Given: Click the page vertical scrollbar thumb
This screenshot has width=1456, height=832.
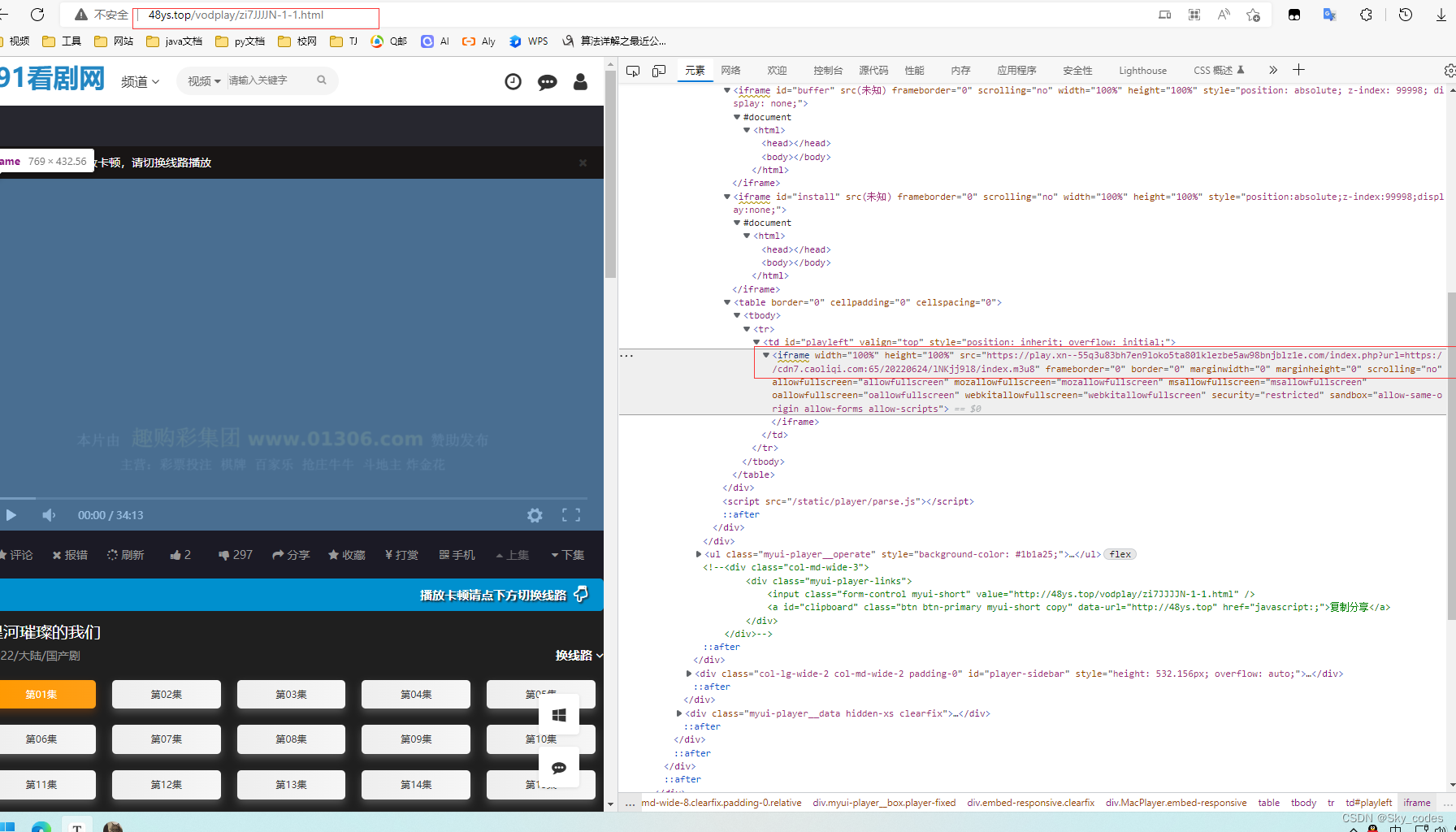Looking at the screenshot, I should 610,175.
